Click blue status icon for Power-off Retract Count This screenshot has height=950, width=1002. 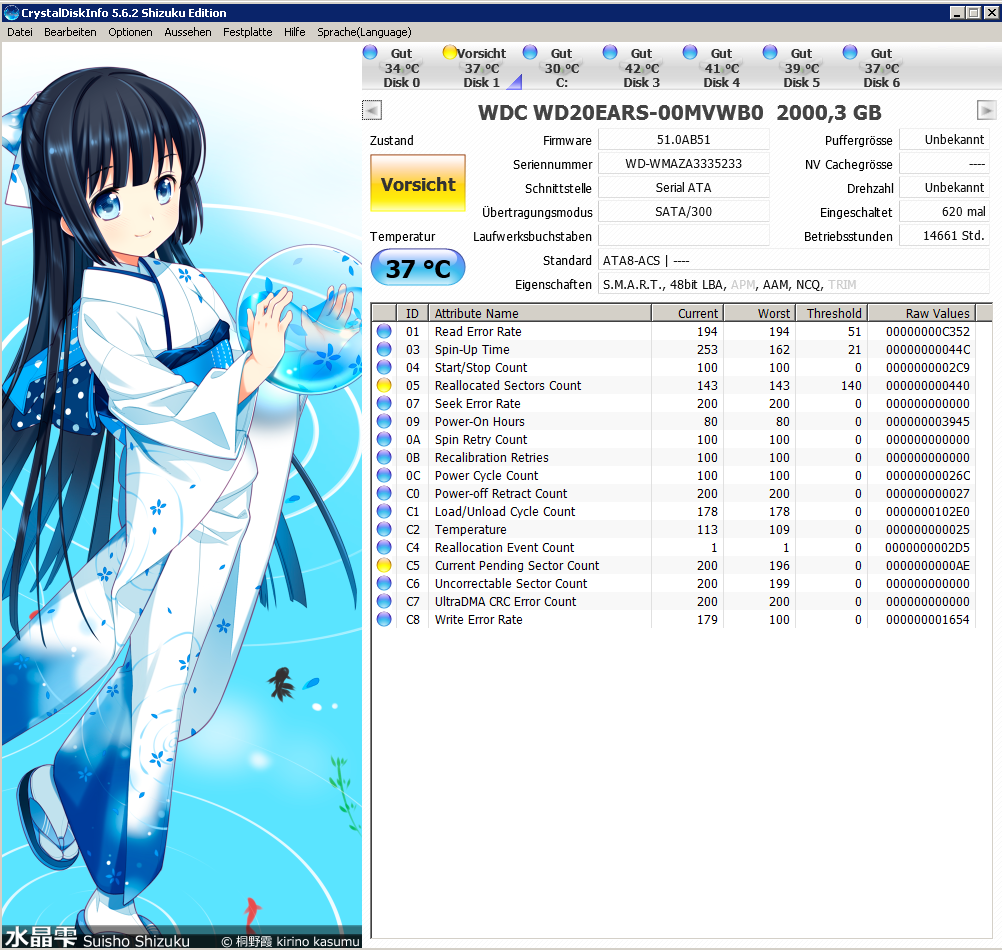[383, 493]
